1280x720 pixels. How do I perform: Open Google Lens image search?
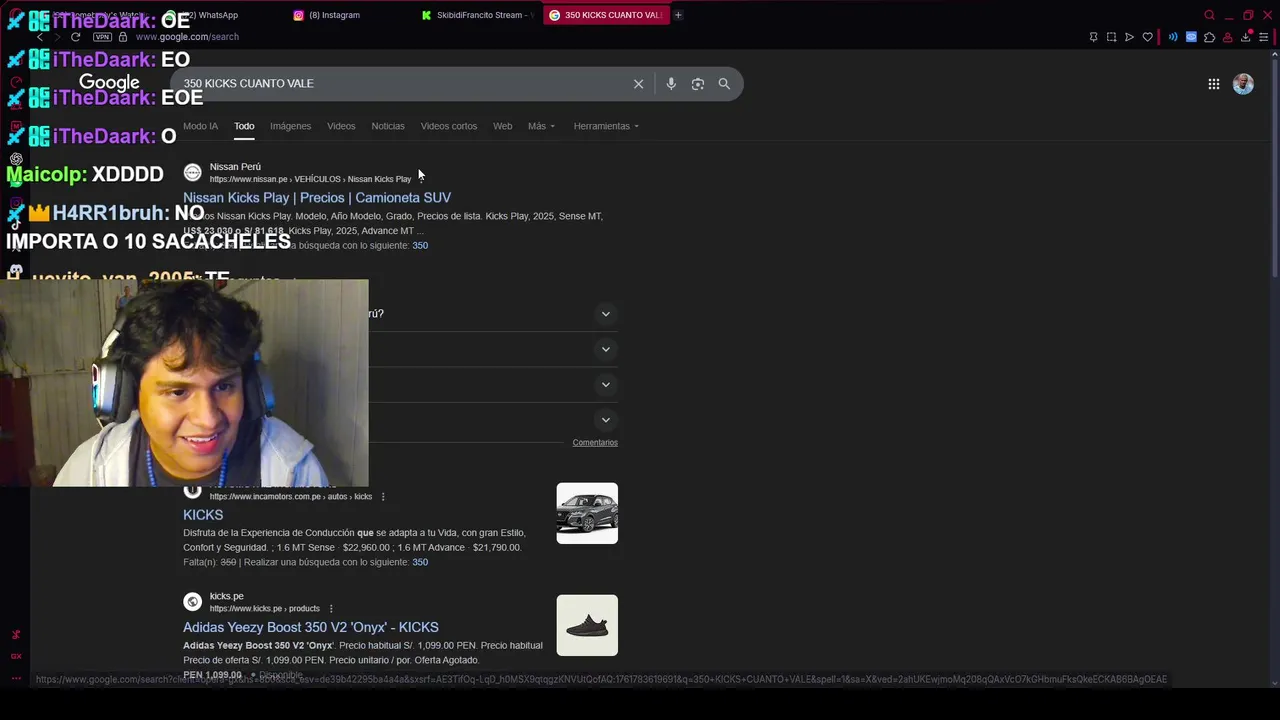pos(698,84)
